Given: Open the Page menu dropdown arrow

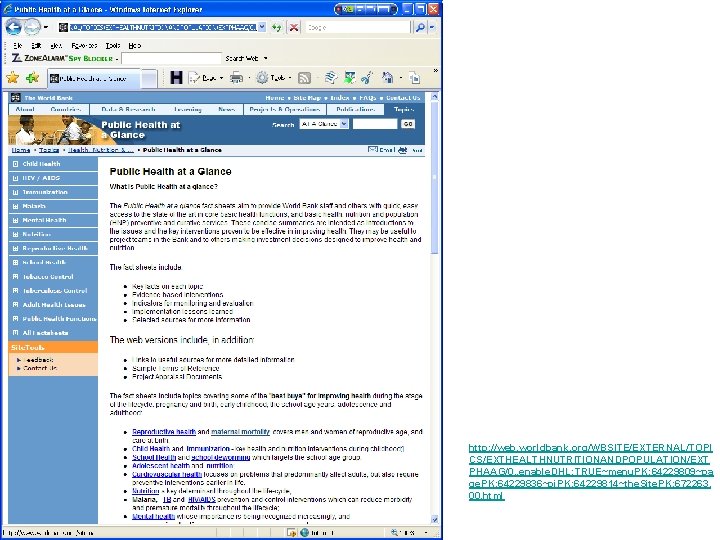Looking at the screenshot, I should click(x=221, y=78).
